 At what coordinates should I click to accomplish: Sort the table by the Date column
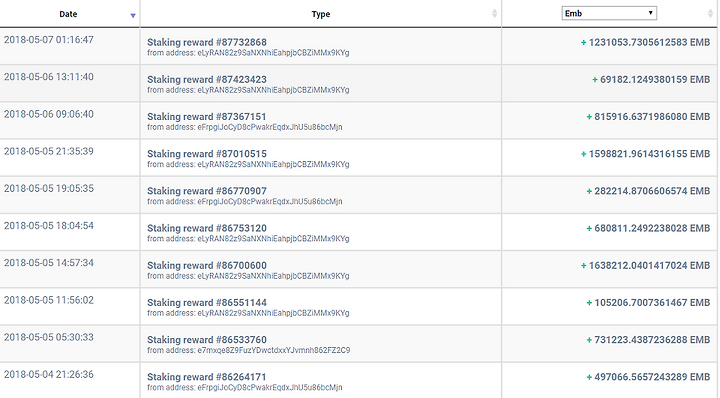(68, 14)
